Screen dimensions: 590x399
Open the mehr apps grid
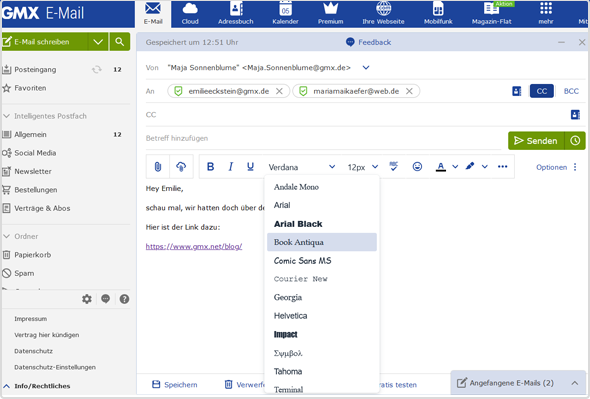click(x=546, y=14)
